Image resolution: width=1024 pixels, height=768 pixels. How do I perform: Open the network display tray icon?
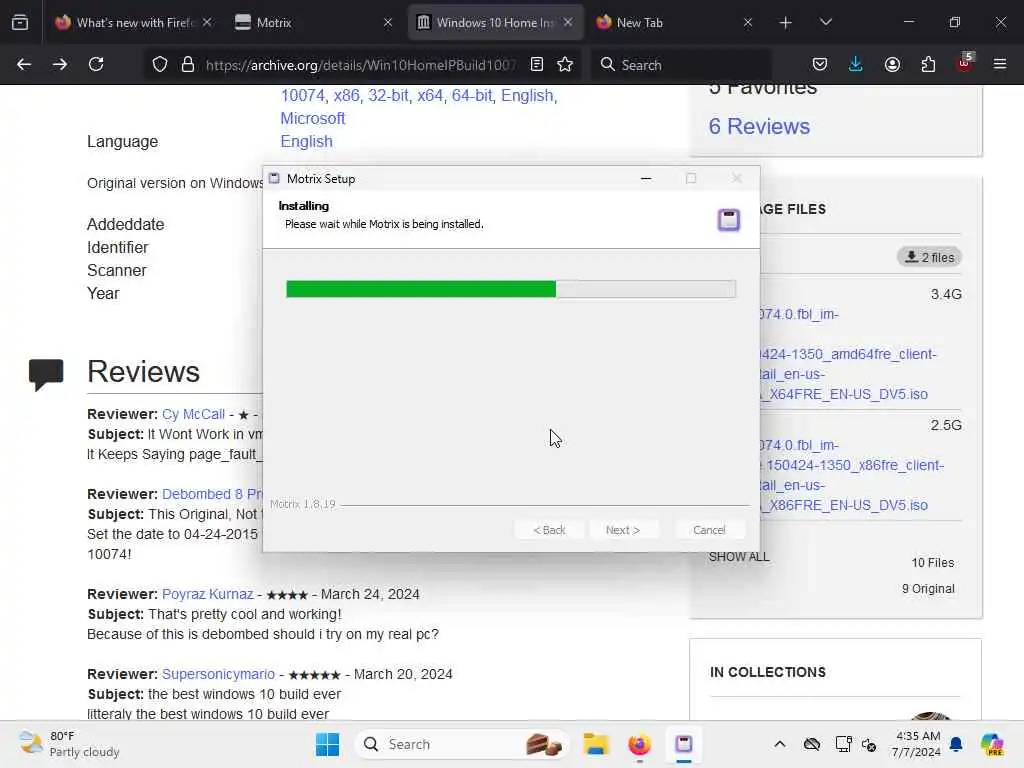click(843, 744)
